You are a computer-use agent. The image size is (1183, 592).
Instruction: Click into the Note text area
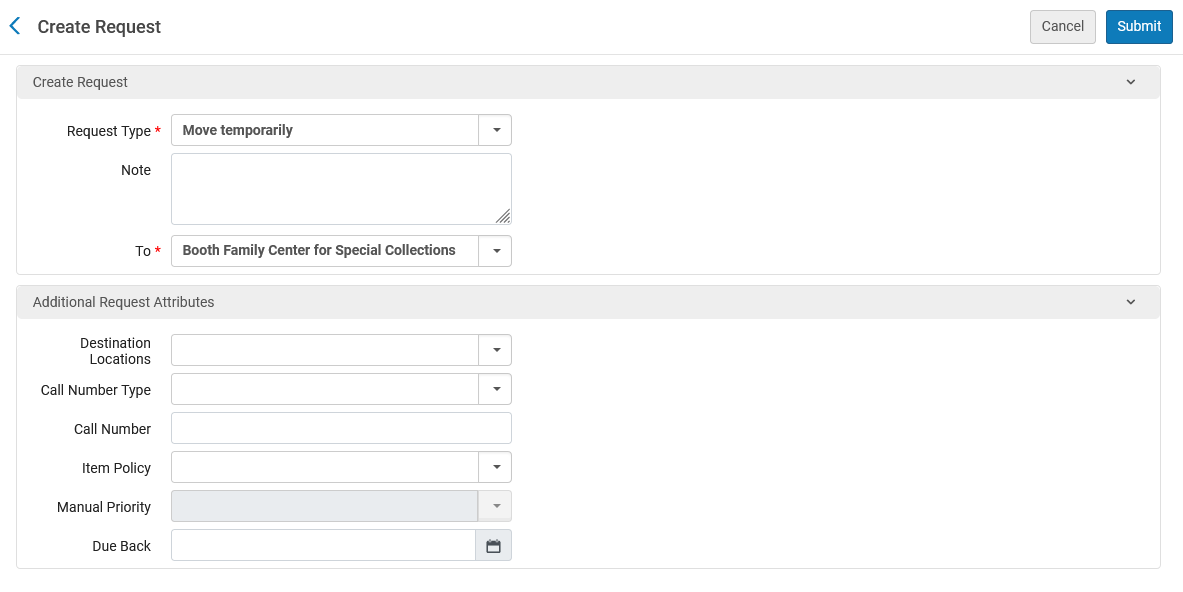[341, 189]
